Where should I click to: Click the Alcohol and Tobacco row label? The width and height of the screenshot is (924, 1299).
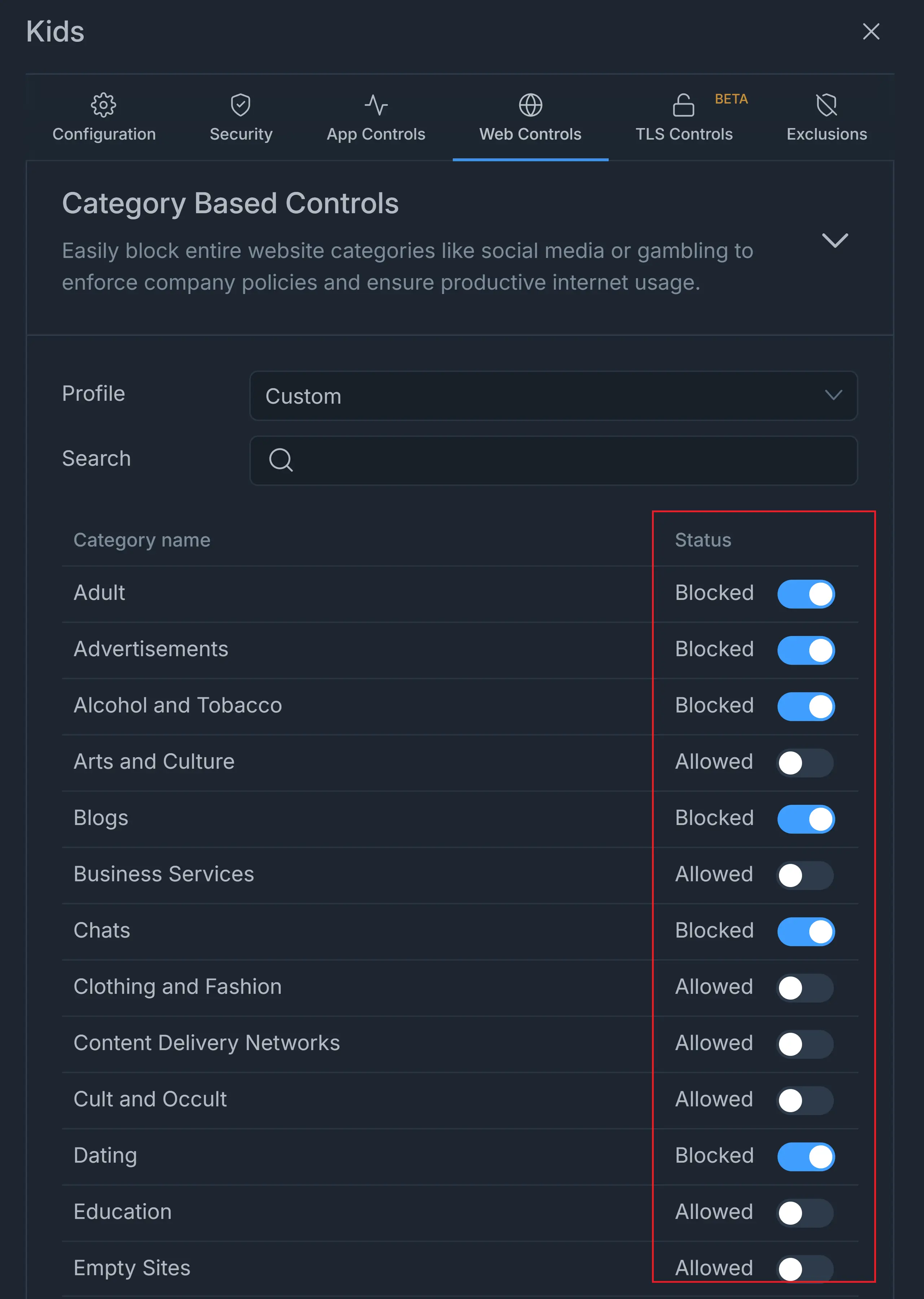tap(178, 705)
